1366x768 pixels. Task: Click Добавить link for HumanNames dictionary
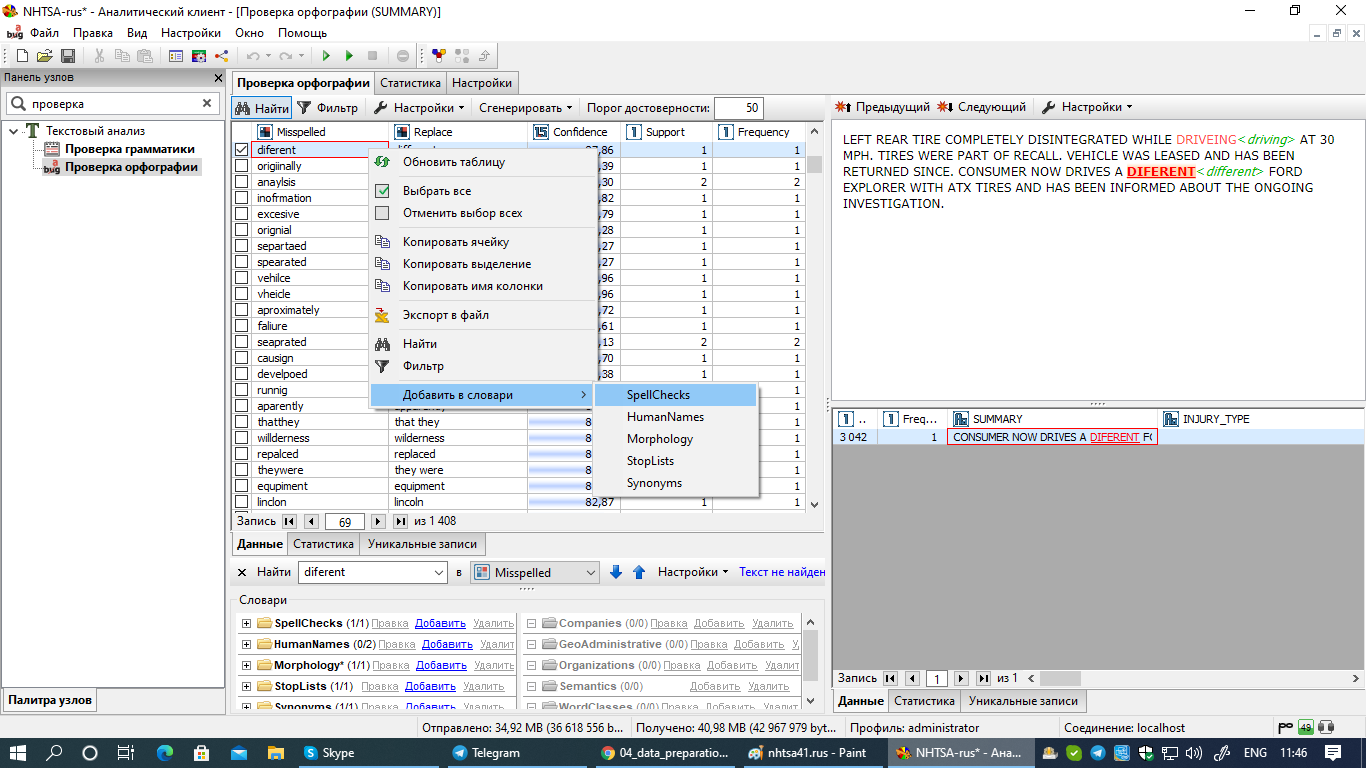click(446, 644)
